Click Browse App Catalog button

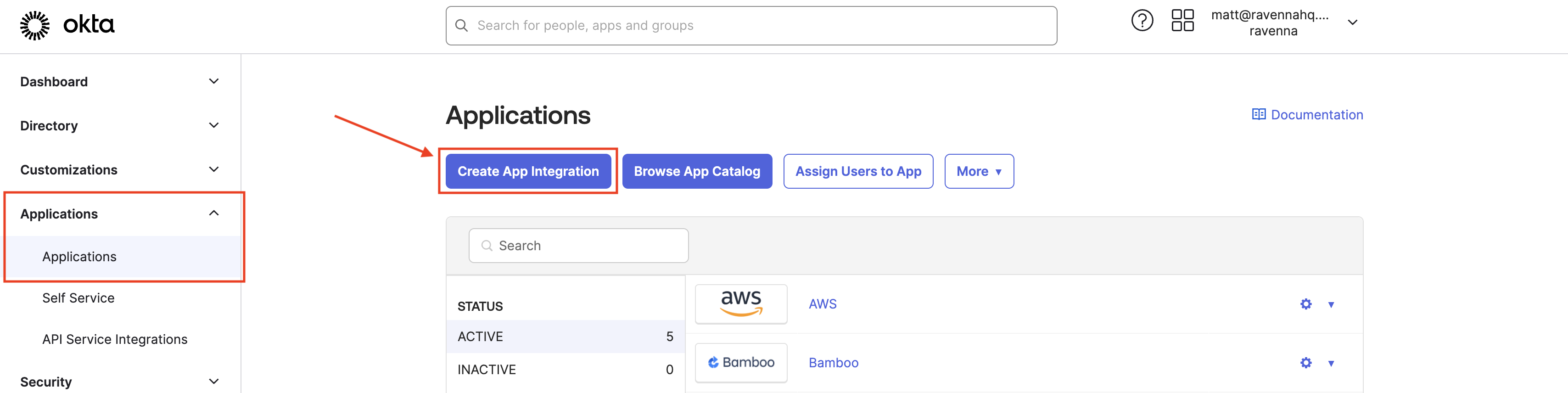point(697,171)
